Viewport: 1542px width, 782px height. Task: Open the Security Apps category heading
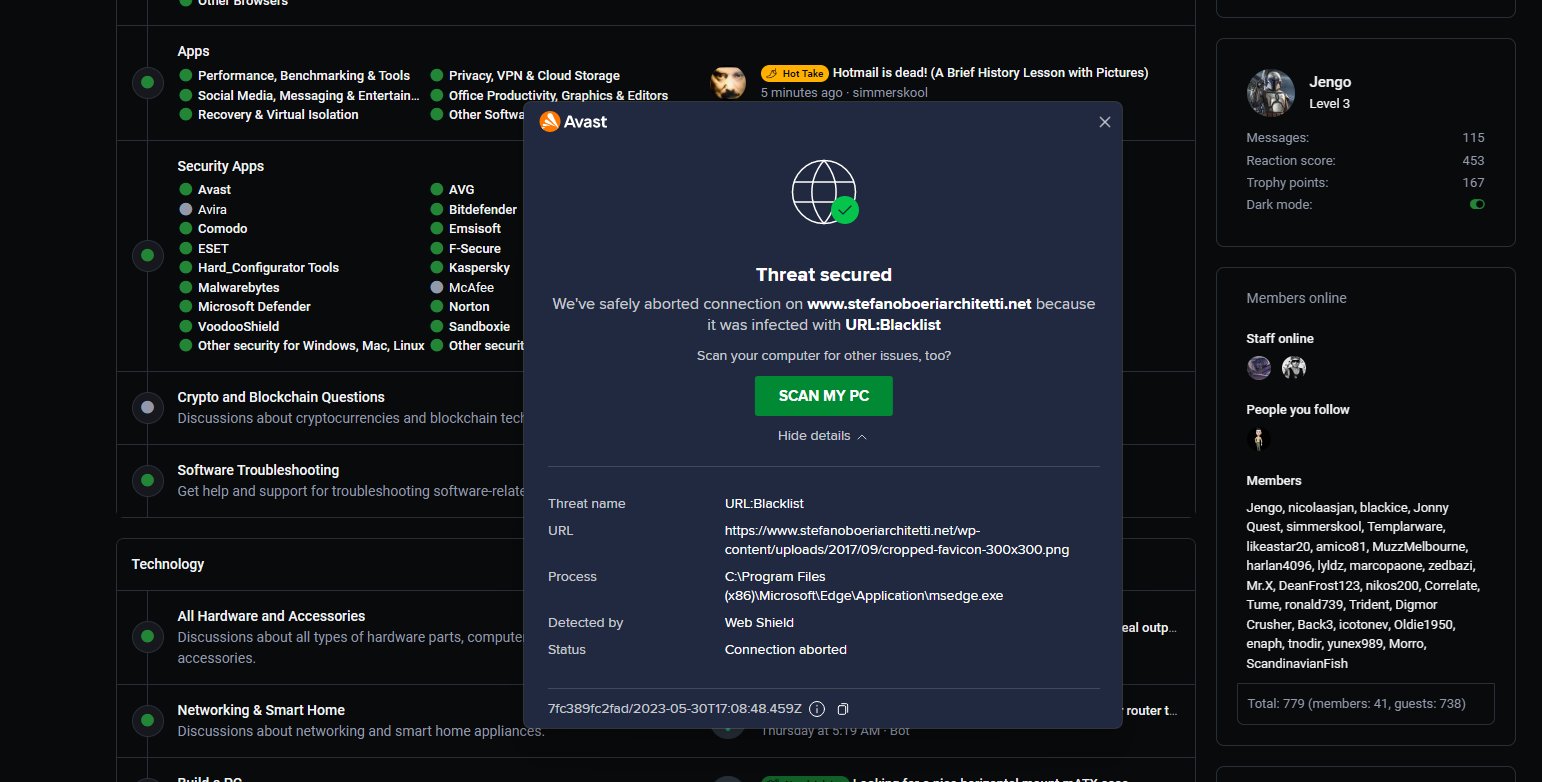pos(220,166)
